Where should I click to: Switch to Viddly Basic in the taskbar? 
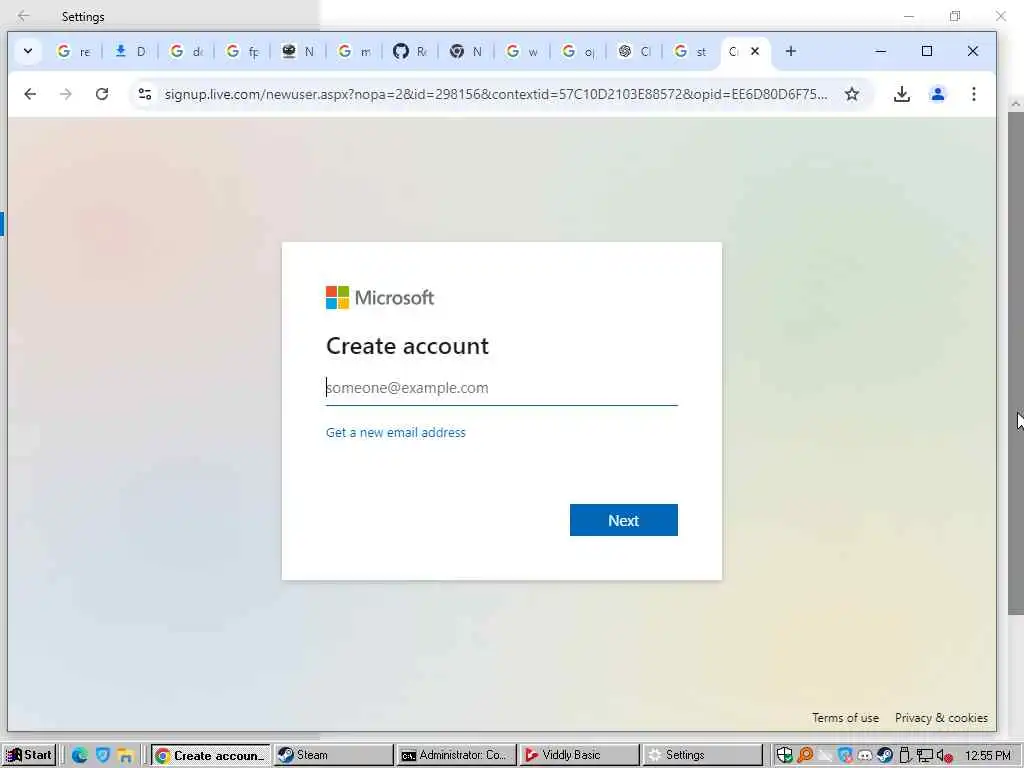(579, 755)
